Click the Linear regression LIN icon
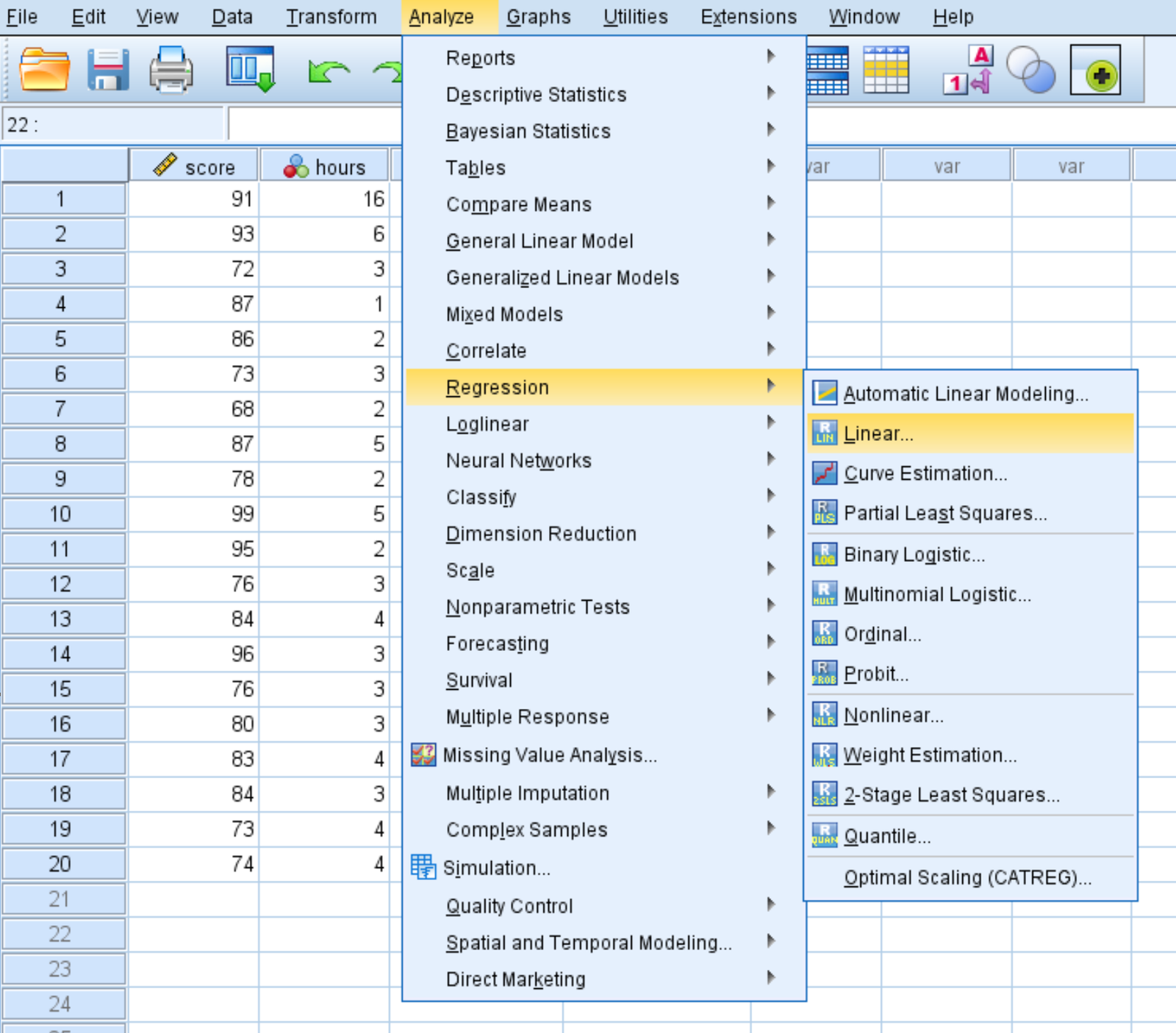1176x1033 pixels. 825,433
